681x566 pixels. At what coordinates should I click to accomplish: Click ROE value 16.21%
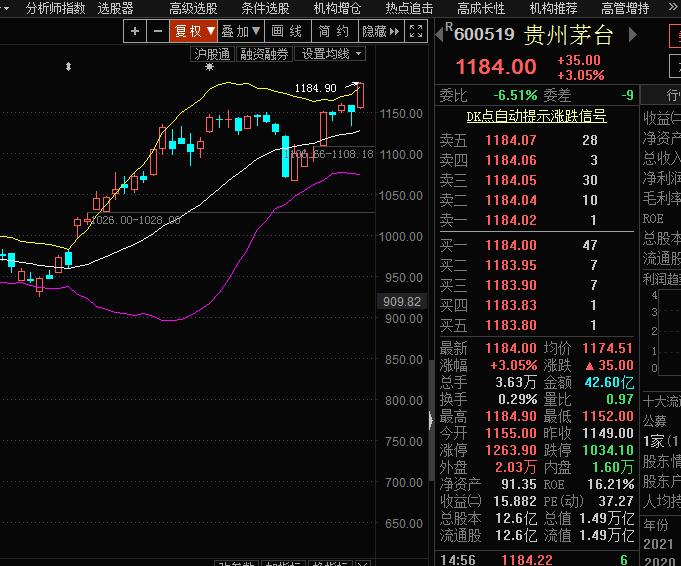tap(611, 484)
